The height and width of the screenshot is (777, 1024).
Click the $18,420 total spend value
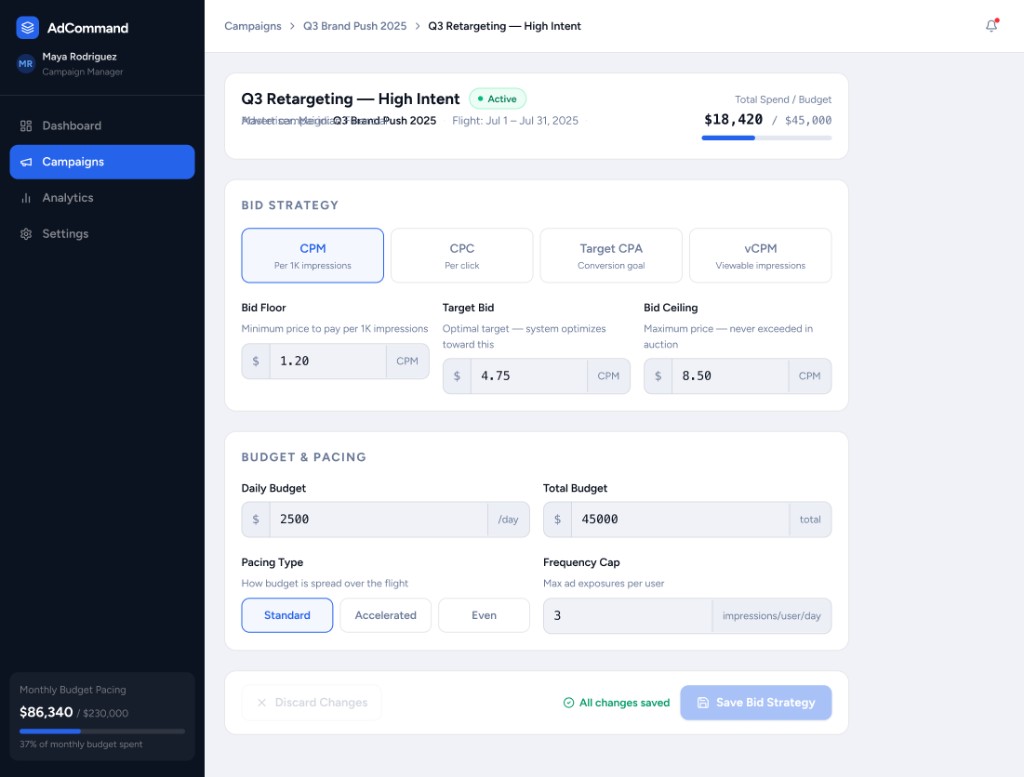(x=733, y=119)
